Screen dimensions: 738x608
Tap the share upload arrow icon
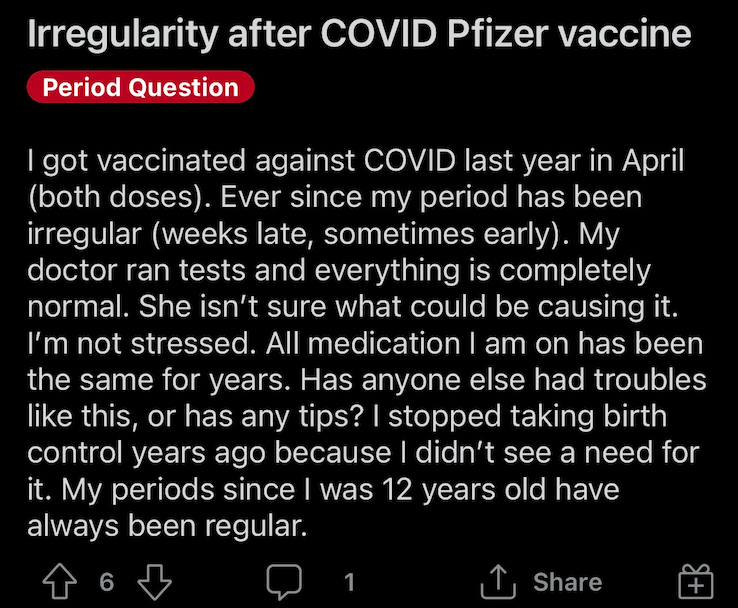(498, 582)
